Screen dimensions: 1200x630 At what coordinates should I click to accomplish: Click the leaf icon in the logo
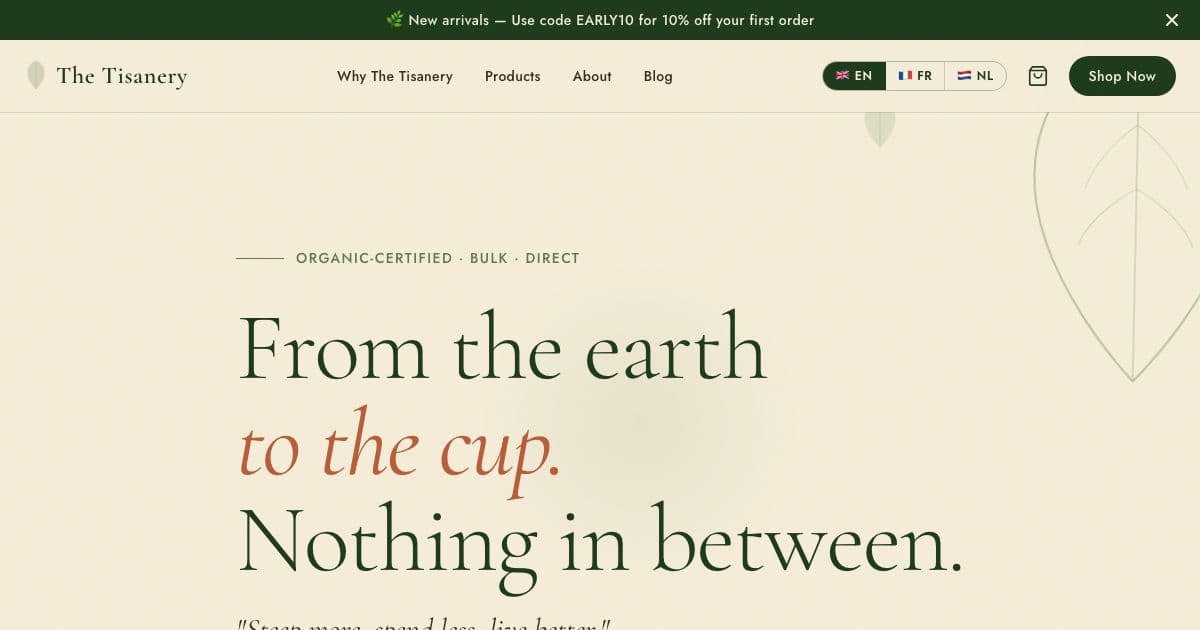[x=36, y=75]
